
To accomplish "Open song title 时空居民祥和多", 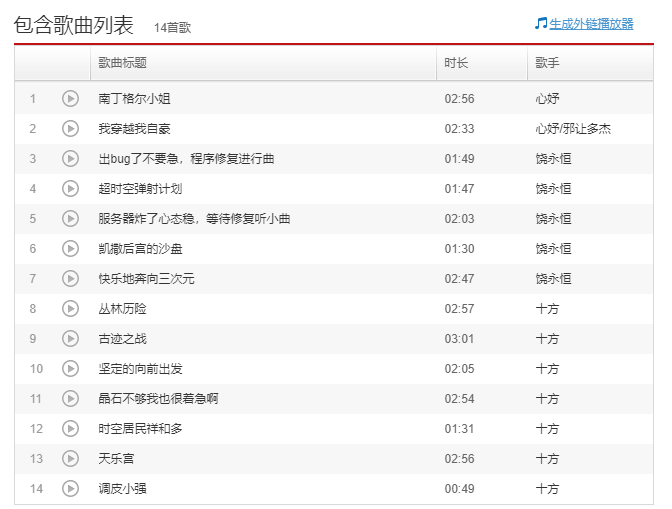I will coord(140,428).
